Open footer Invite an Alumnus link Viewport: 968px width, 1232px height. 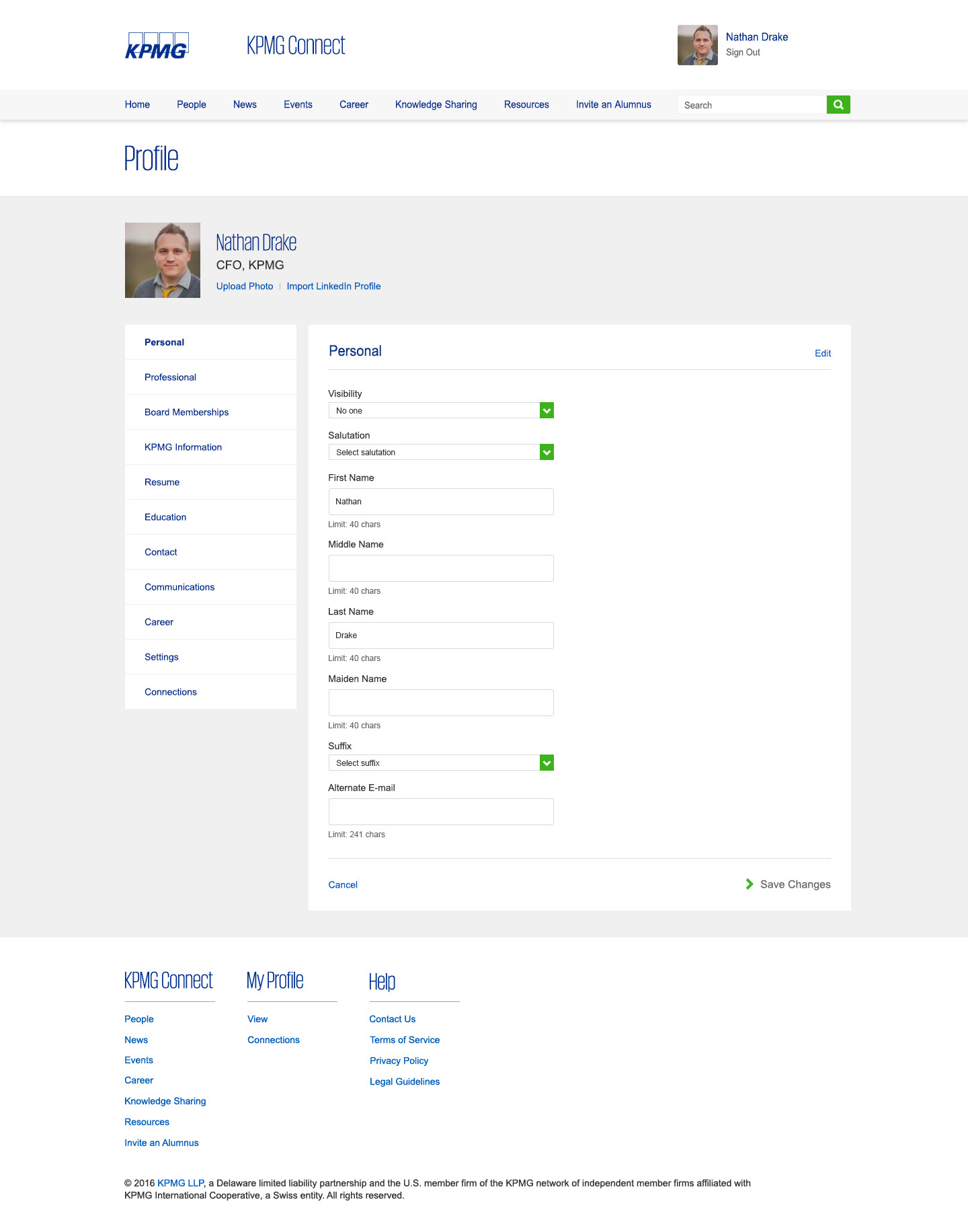[x=161, y=1143]
